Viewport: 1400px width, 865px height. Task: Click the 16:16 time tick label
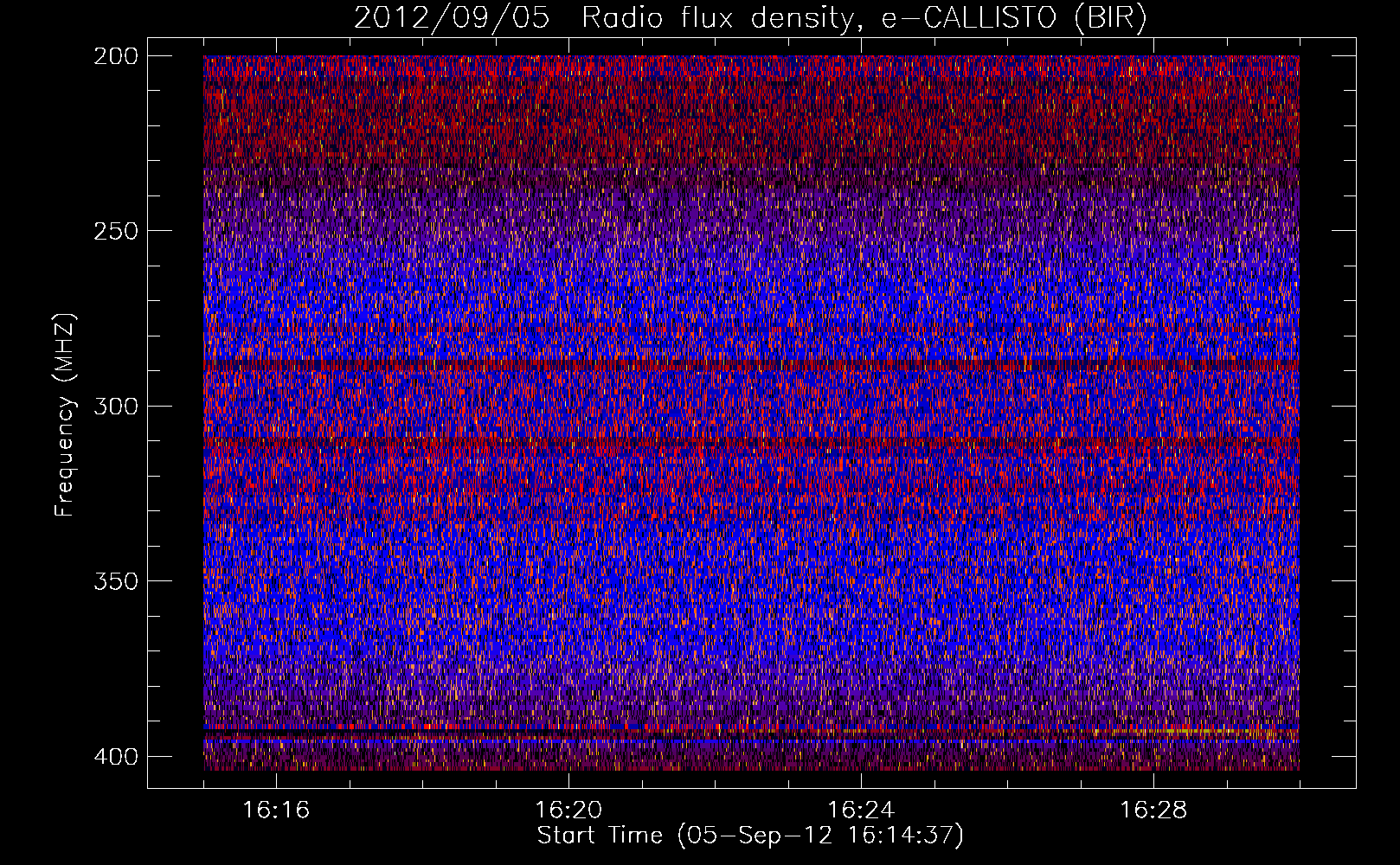click(x=276, y=810)
